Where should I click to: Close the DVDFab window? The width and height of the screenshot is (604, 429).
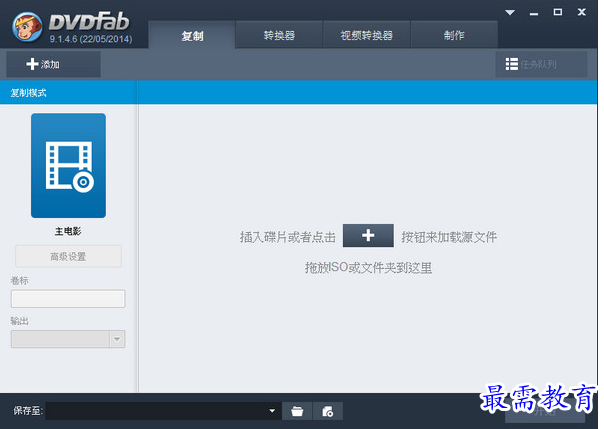(582, 12)
